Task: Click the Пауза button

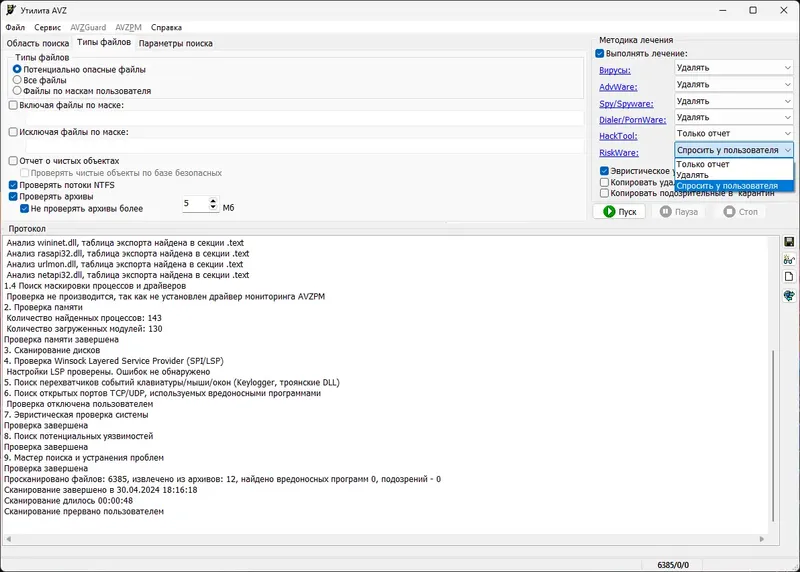Action: [x=679, y=211]
